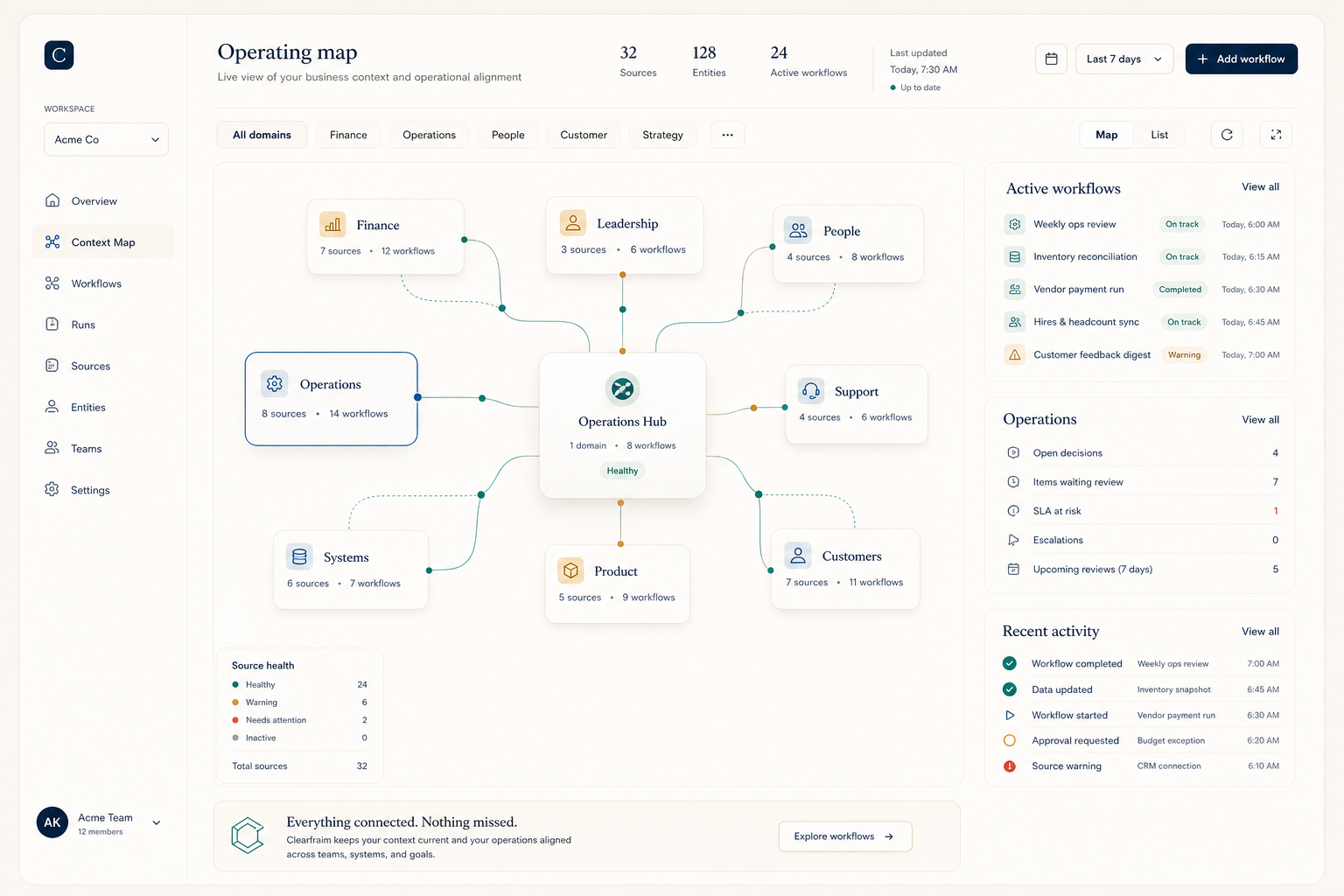Click the People node icon
The image size is (1344, 896).
coord(798,230)
